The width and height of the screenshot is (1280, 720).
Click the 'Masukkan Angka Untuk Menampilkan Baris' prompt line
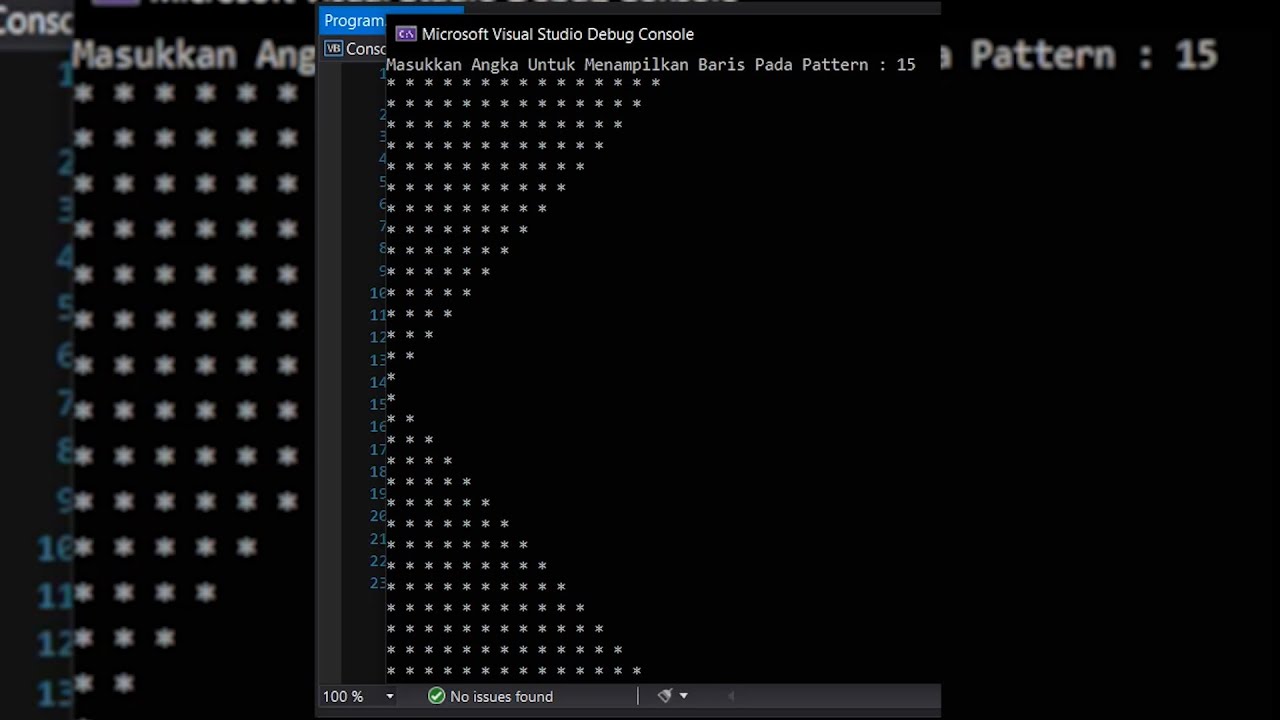pyautogui.click(x=651, y=64)
